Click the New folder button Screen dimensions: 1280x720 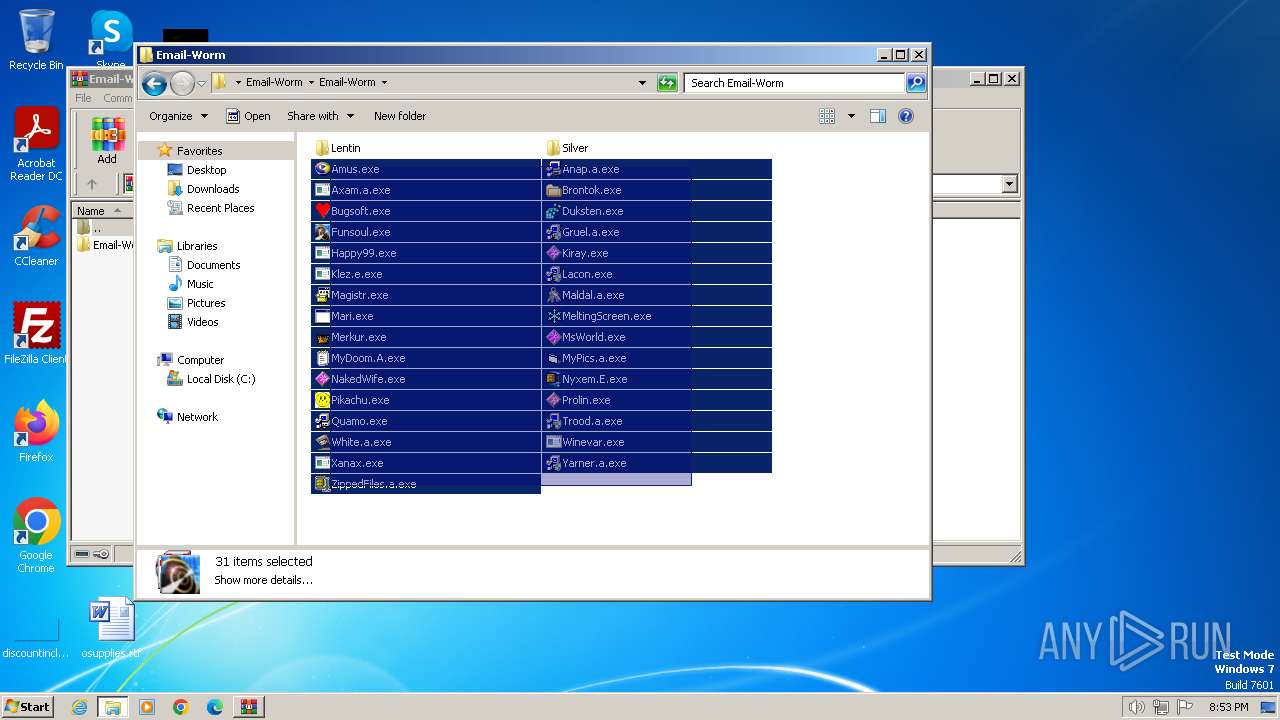click(x=400, y=116)
